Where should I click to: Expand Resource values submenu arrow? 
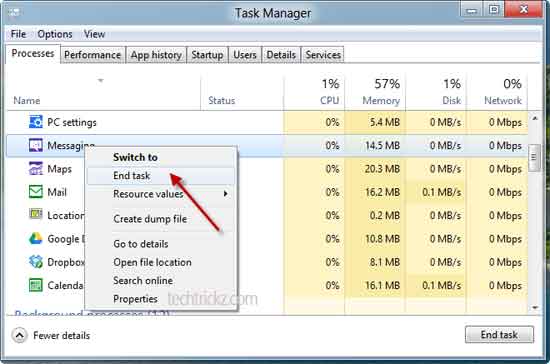(226, 194)
